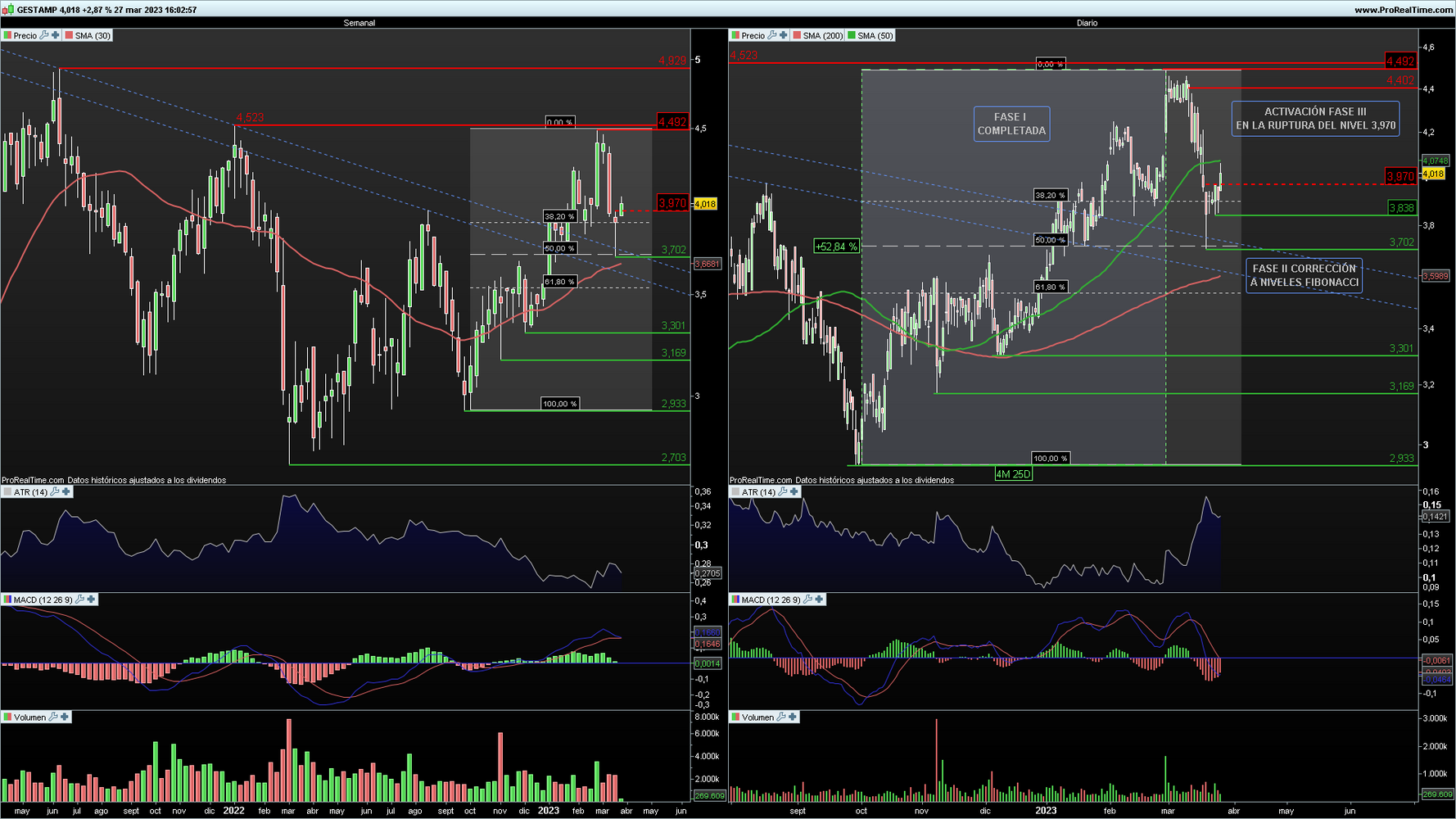Click the 2,703 support label in Semanal chart
The height and width of the screenshot is (819, 1456).
pos(674,458)
